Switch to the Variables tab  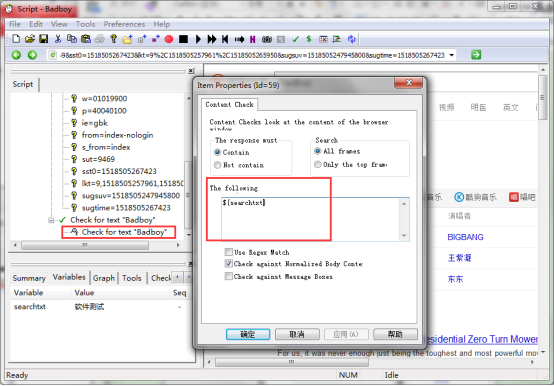click(x=69, y=277)
